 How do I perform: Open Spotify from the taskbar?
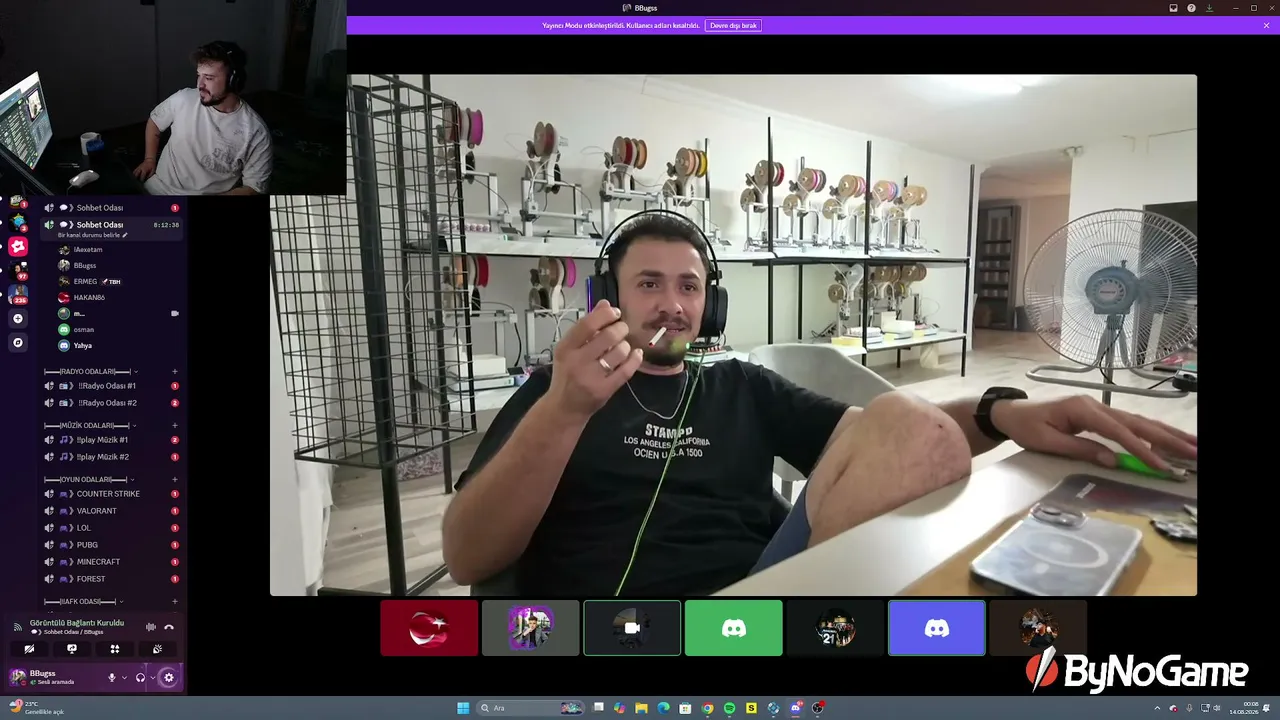pos(729,708)
